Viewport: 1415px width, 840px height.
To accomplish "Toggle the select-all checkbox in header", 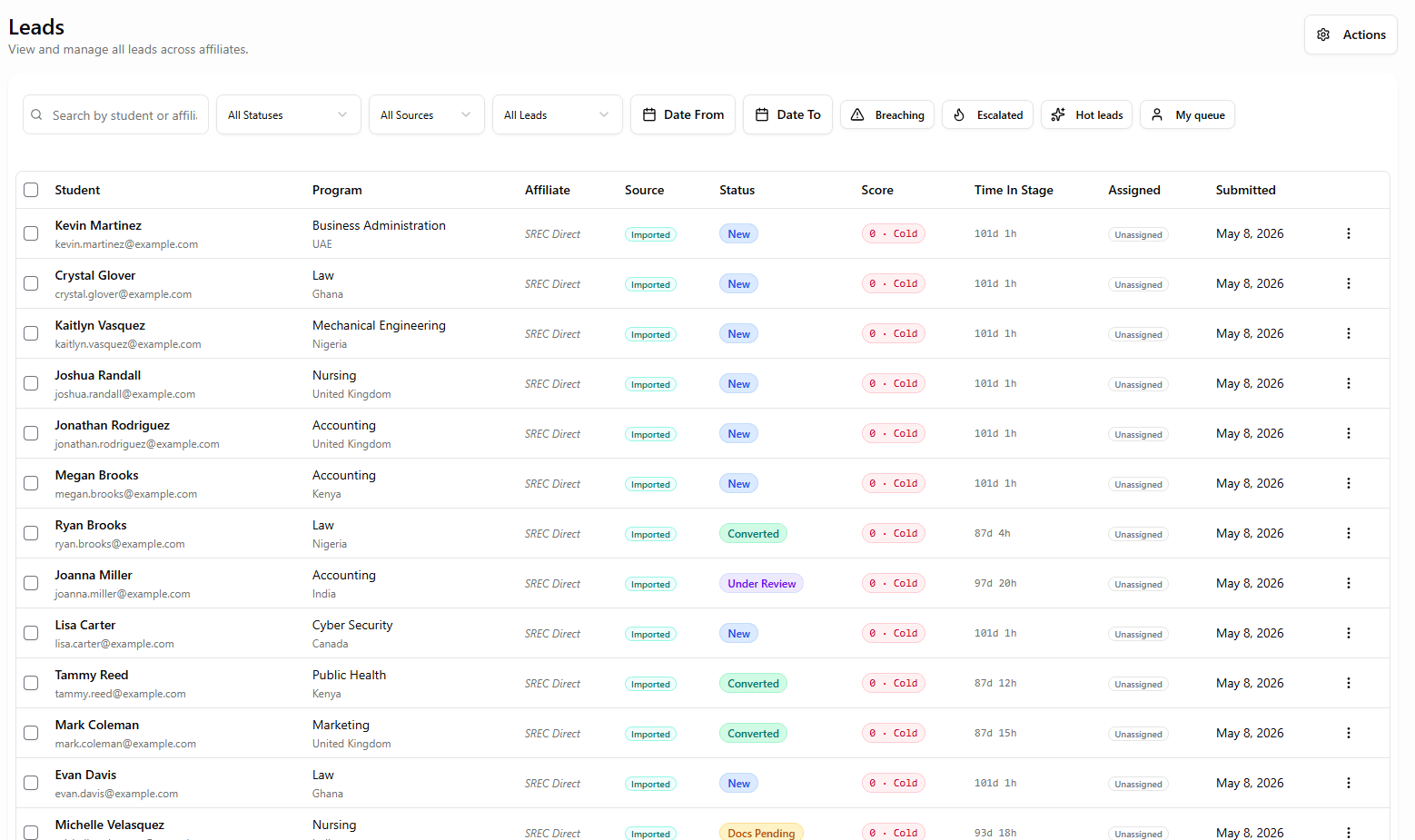I will [x=31, y=190].
